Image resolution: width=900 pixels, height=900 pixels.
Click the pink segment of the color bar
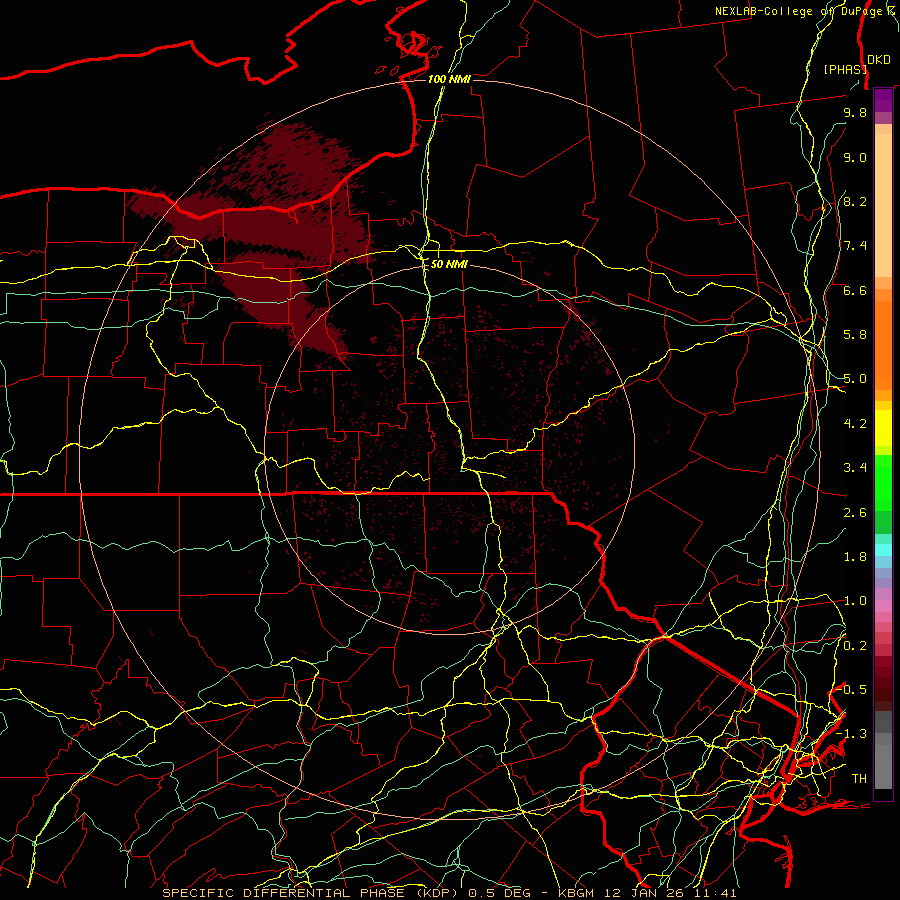tap(883, 606)
